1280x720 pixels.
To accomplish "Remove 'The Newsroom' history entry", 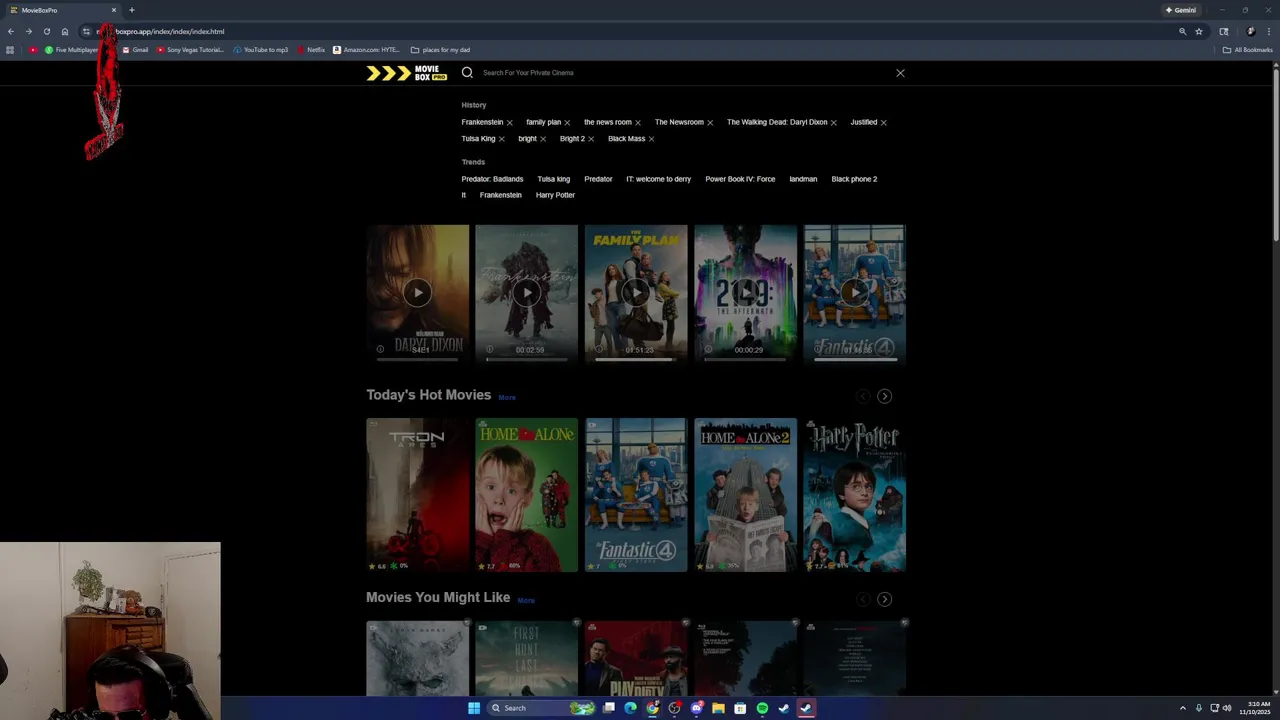I will [710, 123].
